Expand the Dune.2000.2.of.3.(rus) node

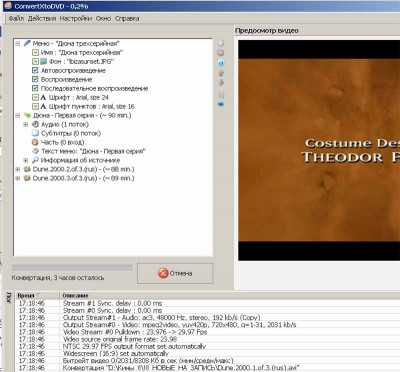[x=18, y=169]
